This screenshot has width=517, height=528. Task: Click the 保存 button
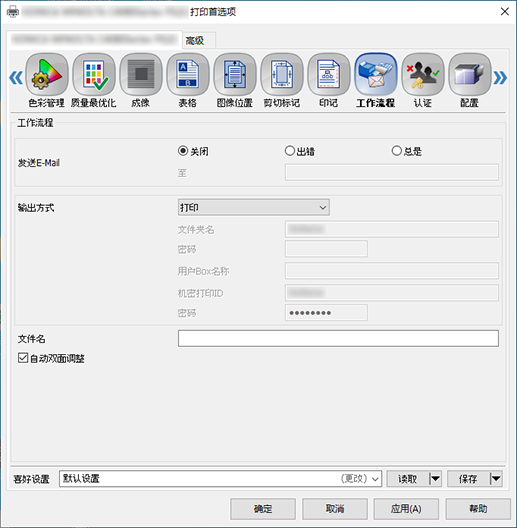click(x=468, y=478)
